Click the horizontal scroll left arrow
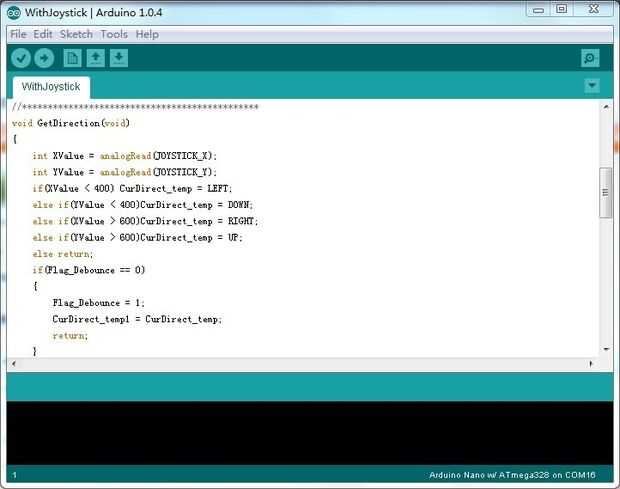The image size is (620, 489). click(14, 364)
